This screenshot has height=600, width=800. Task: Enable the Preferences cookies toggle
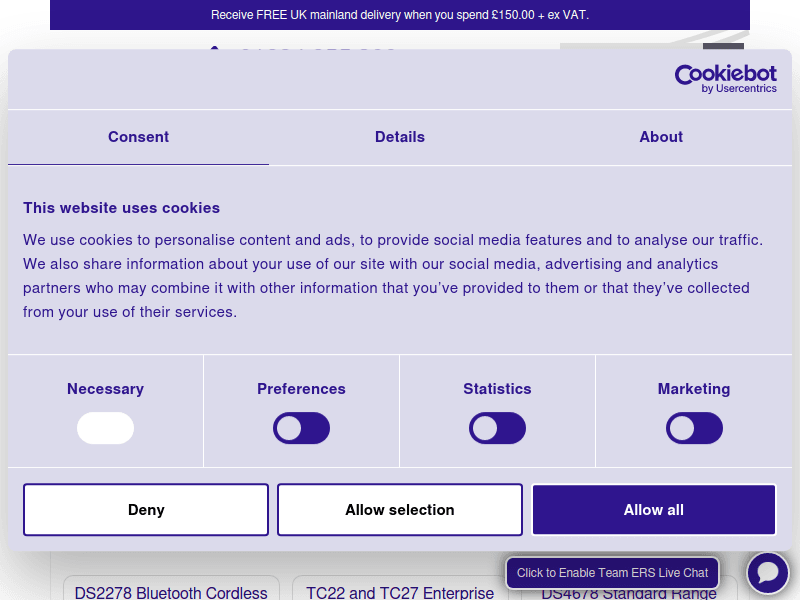tap(301, 428)
